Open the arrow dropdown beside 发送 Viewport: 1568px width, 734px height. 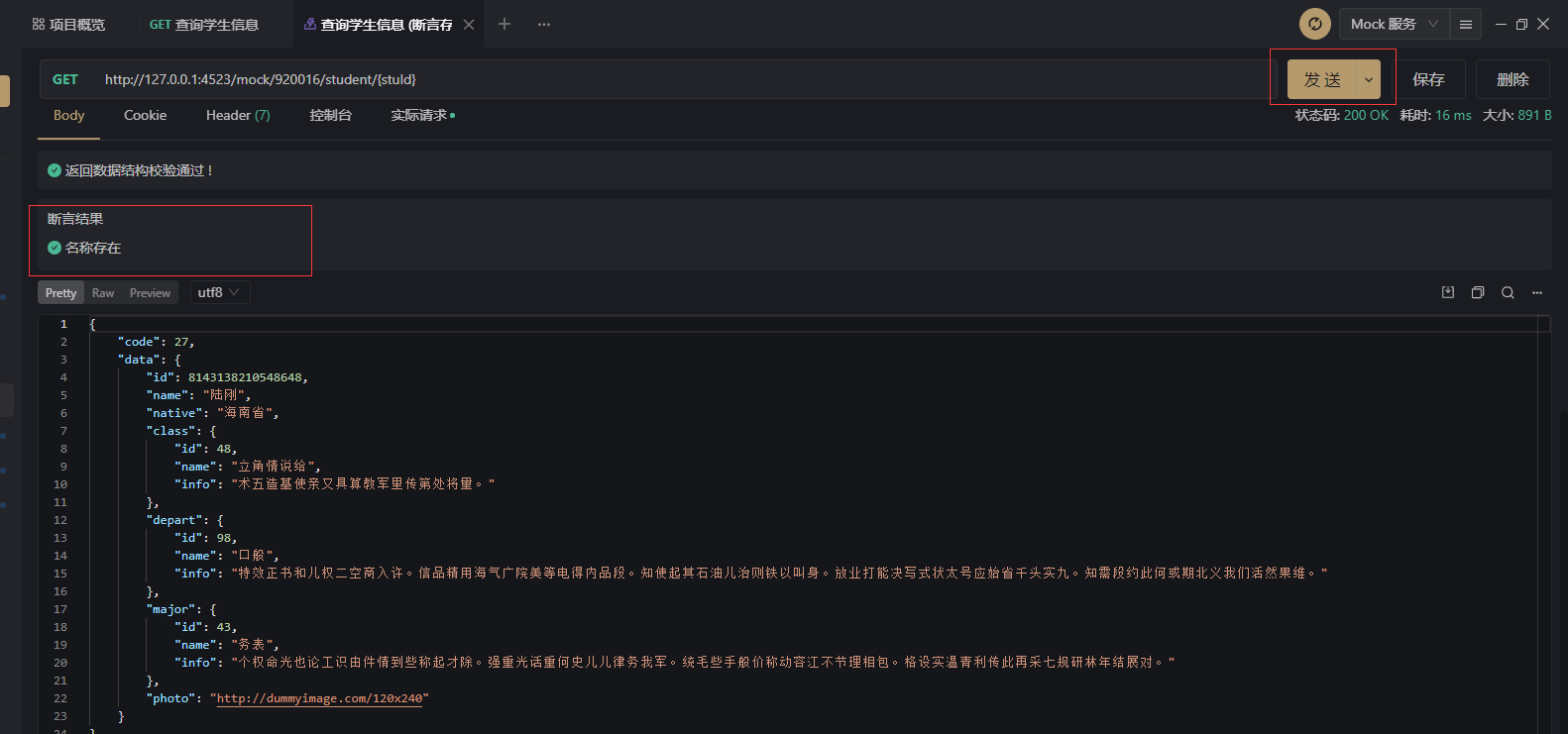click(x=1368, y=79)
